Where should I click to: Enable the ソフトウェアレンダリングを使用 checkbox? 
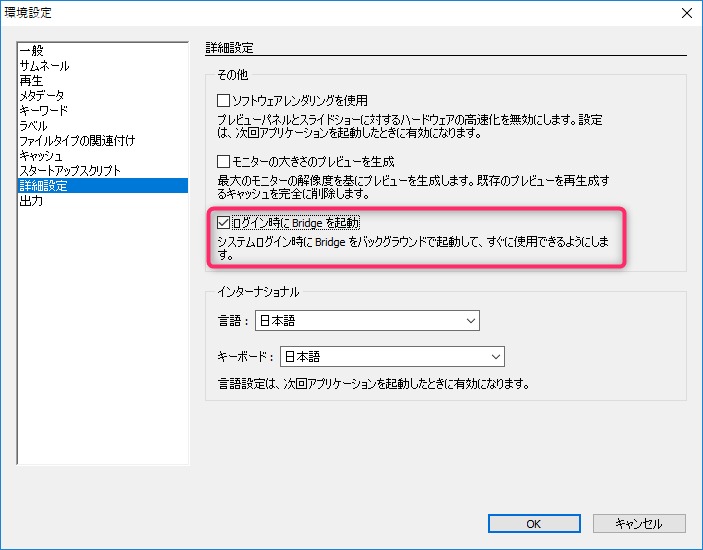click(224, 101)
